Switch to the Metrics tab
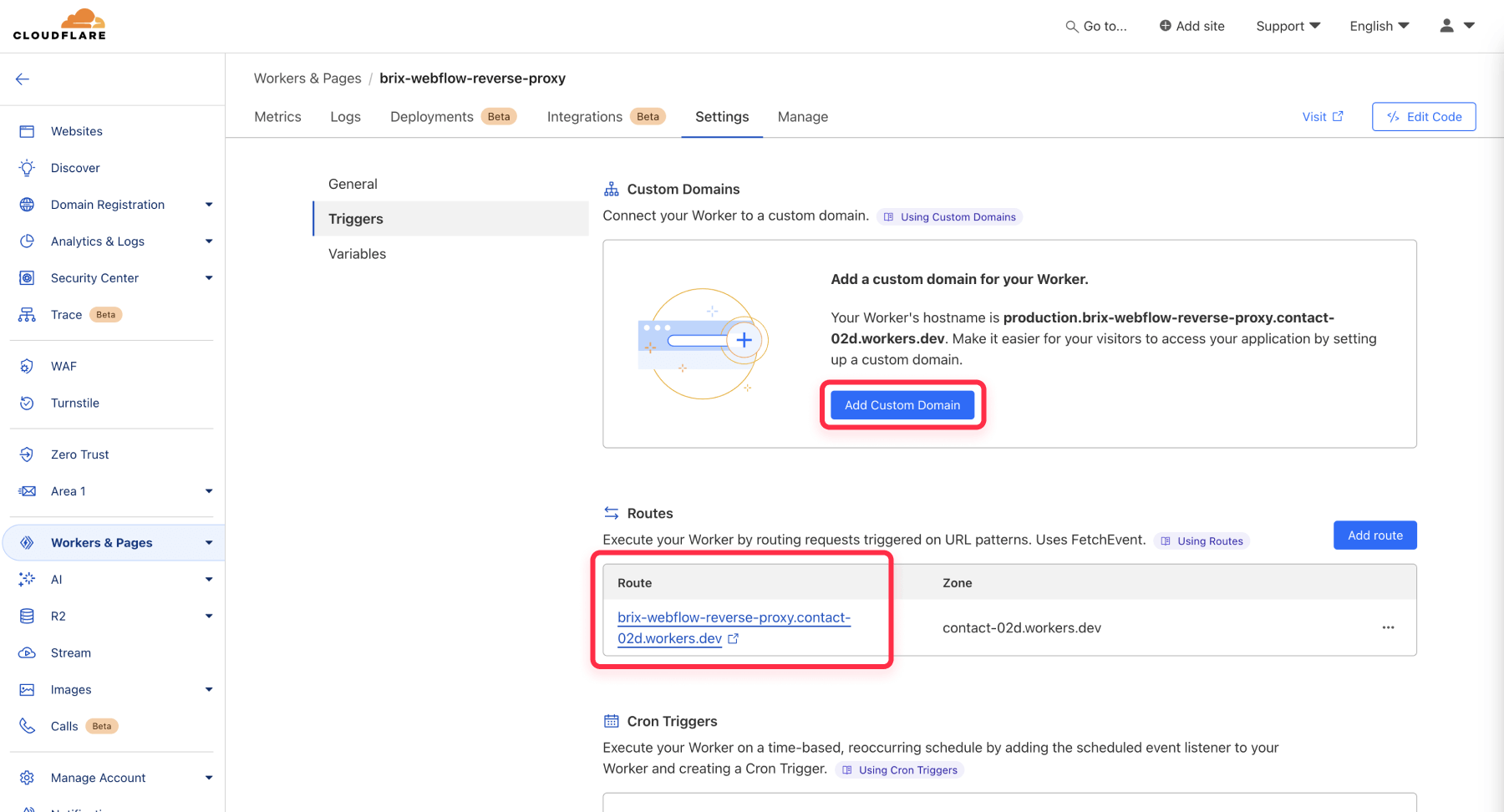The height and width of the screenshot is (812, 1504). [x=277, y=117]
